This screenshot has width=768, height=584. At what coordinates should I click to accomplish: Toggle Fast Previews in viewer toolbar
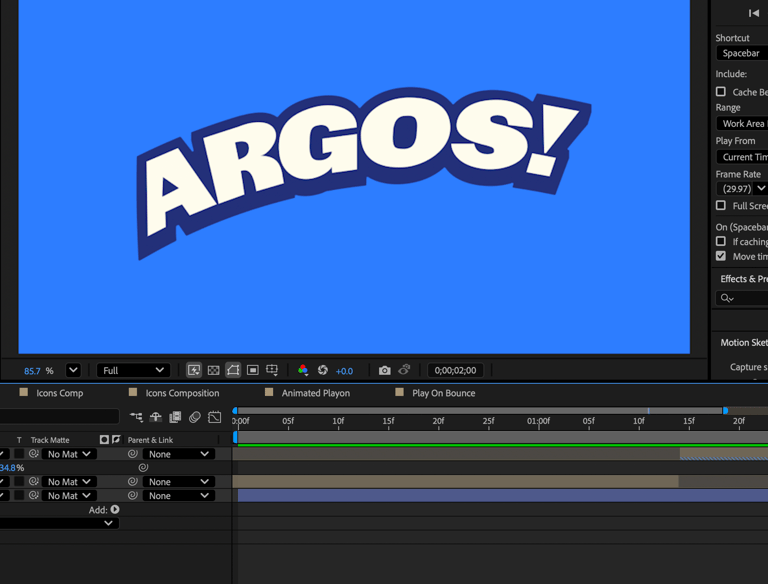click(194, 370)
